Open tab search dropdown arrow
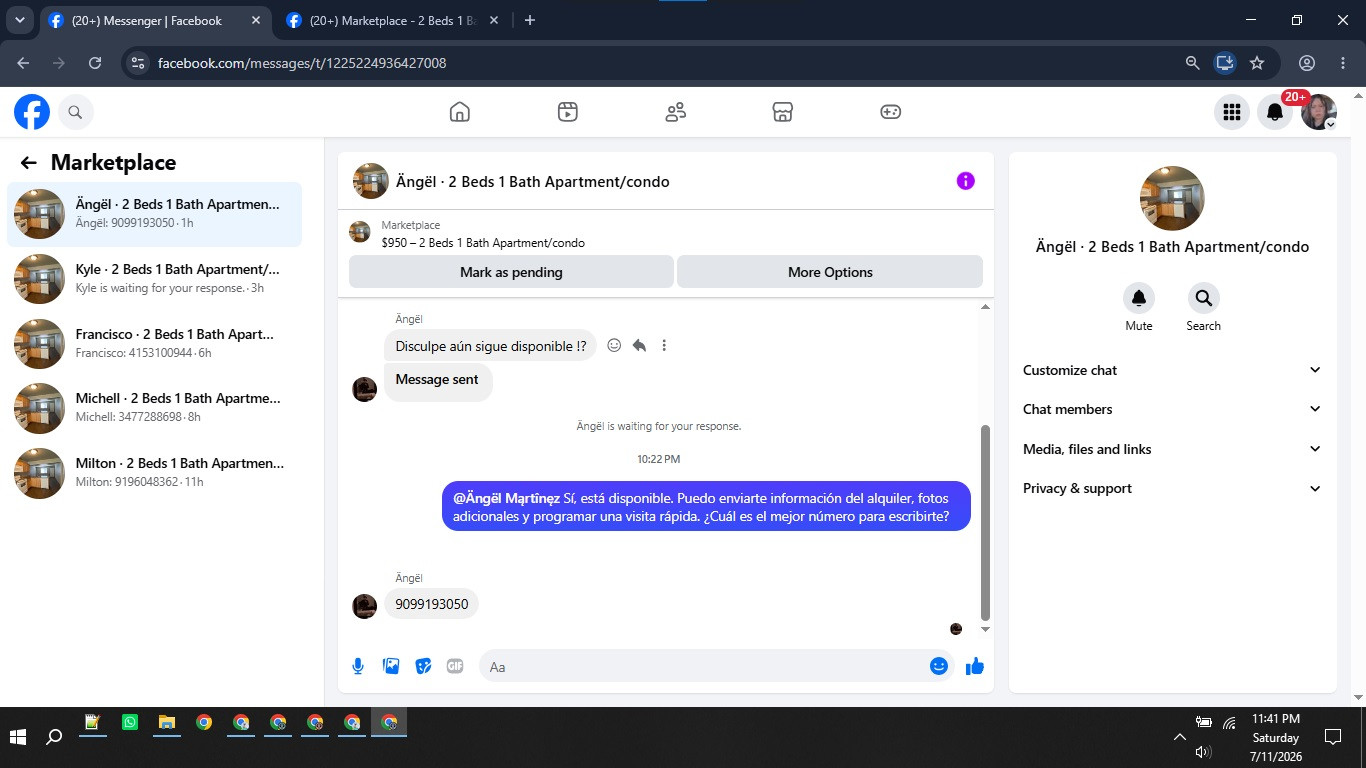The width and height of the screenshot is (1366, 768). point(19,20)
